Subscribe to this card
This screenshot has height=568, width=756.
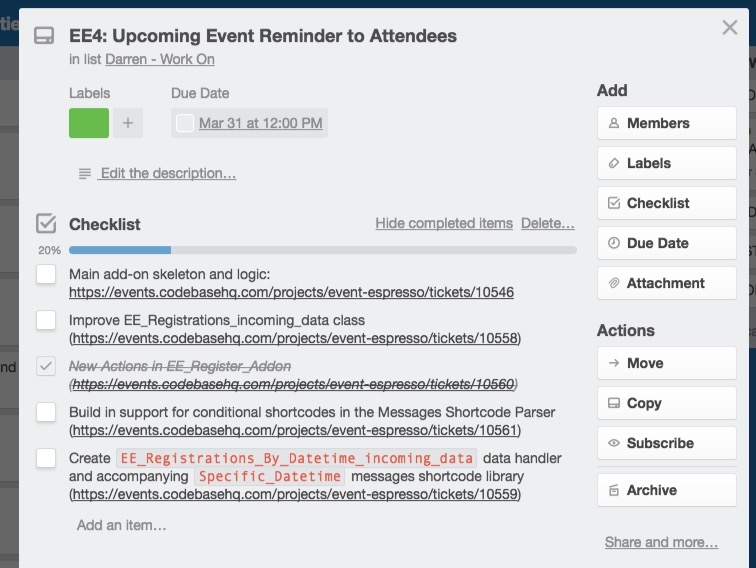(x=667, y=443)
